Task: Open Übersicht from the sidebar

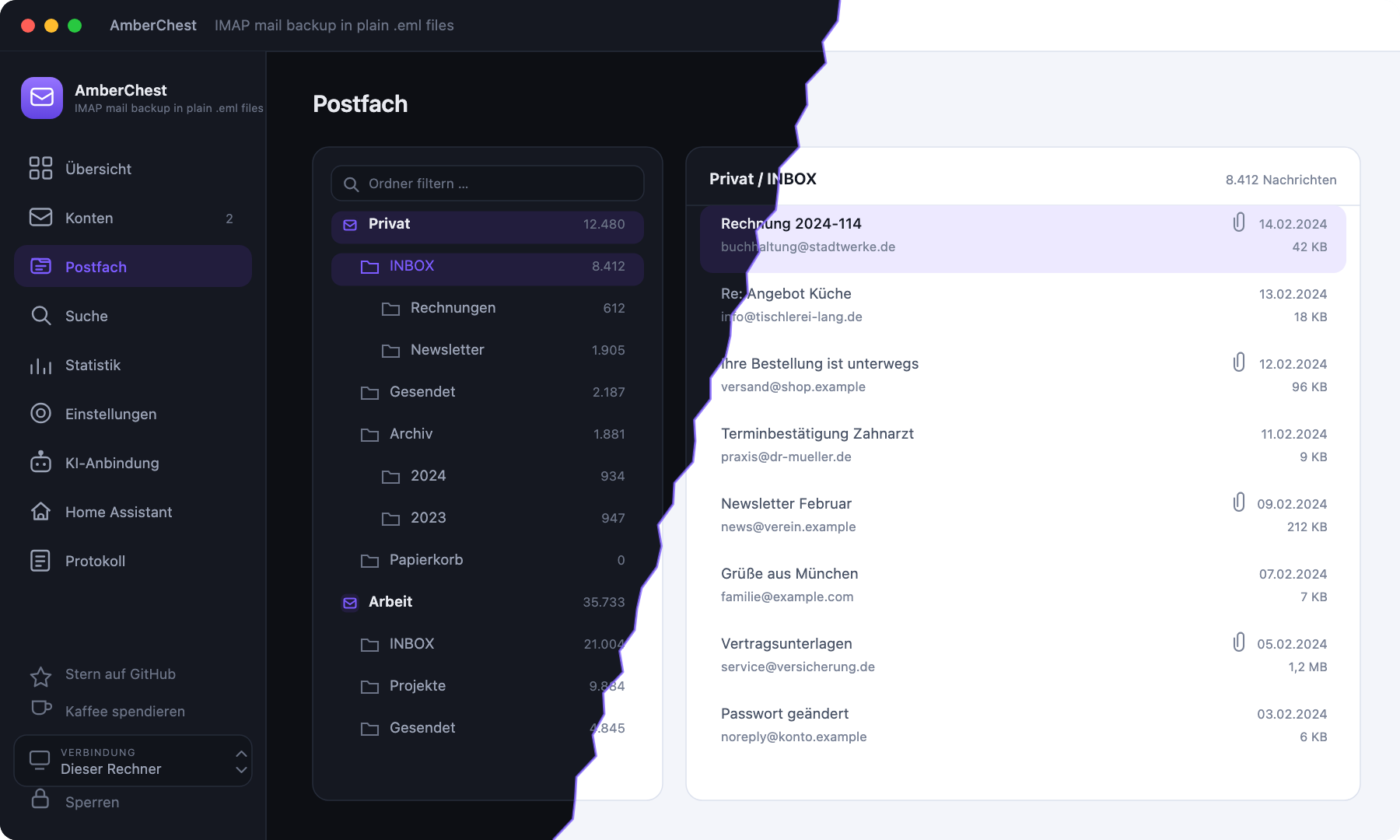Action: click(x=133, y=169)
